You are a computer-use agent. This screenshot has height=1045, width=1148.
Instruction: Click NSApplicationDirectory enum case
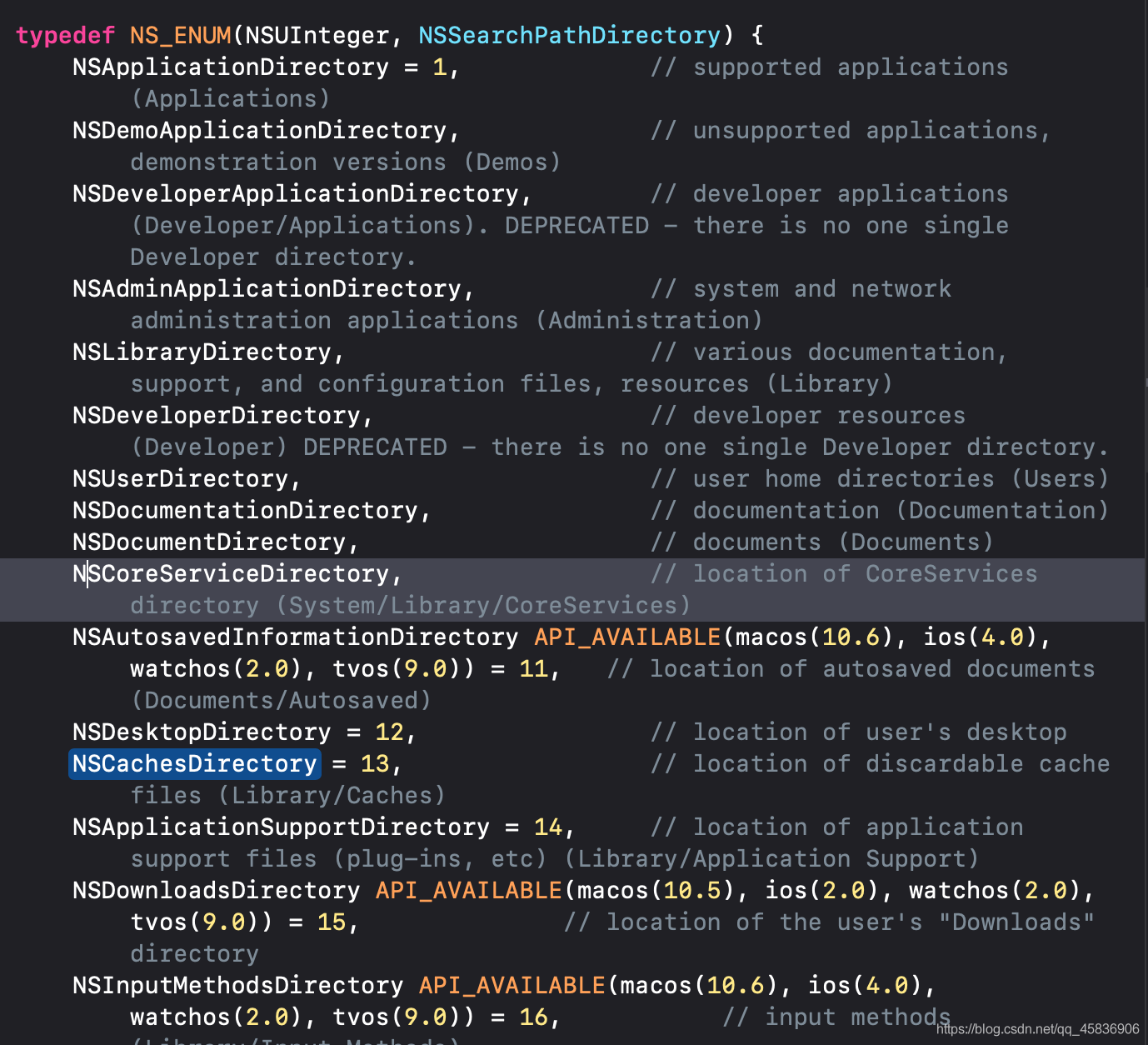pos(231,67)
